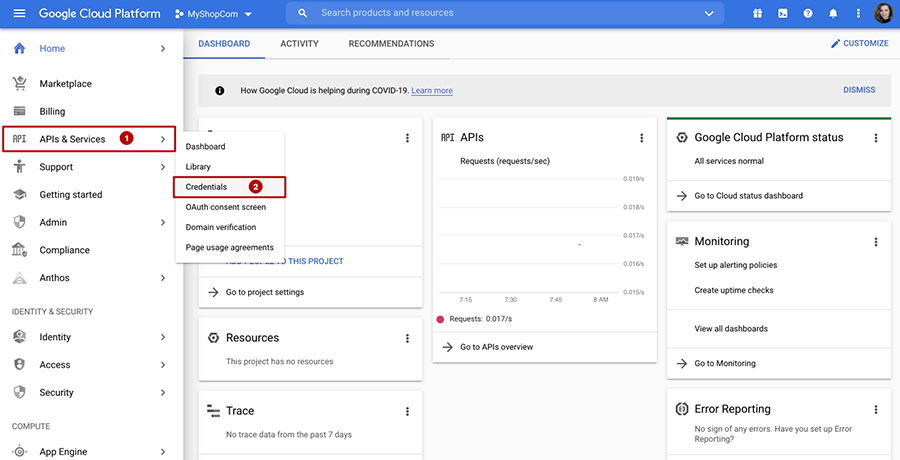Click View all dashboards

point(731,329)
